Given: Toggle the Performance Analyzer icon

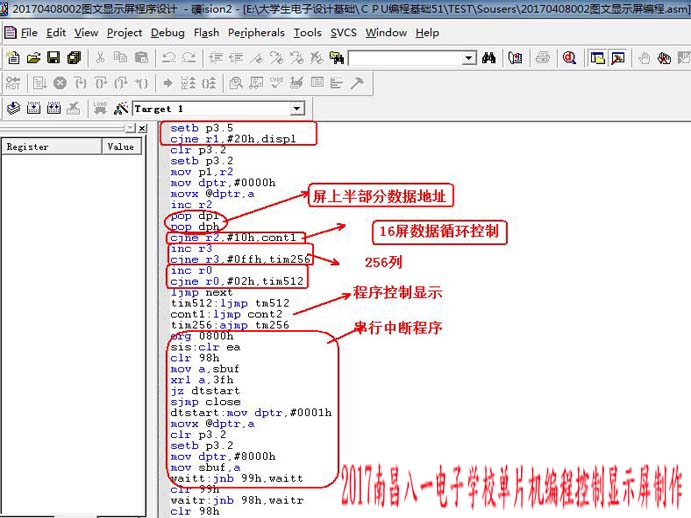Looking at the screenshot, I should (x=337, y=83).
